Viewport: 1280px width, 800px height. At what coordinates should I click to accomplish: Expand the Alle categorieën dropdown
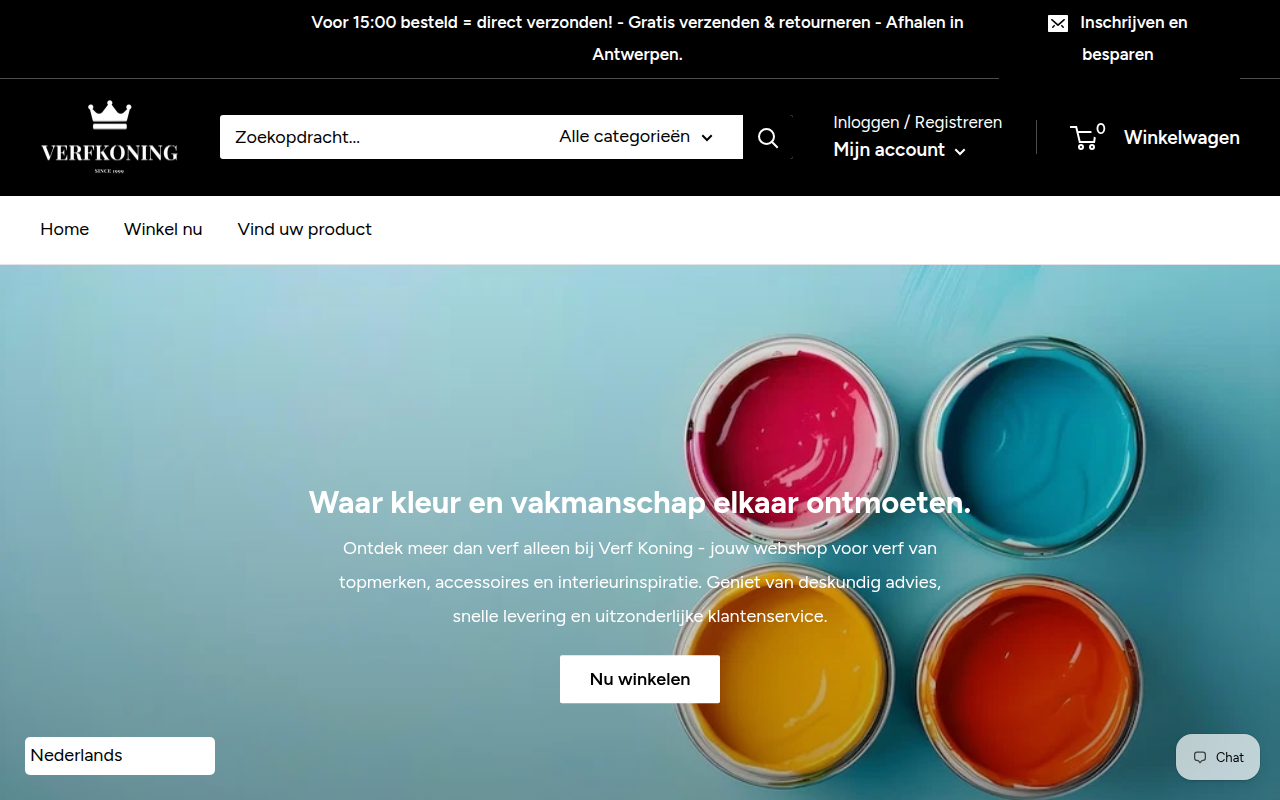tap(636, 137)
